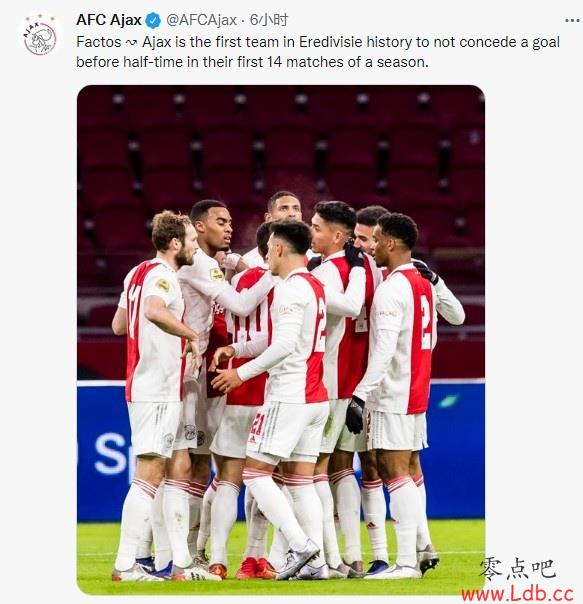Open the AFC Ajax profile avatar
This screenshot has height=604, width=583.
(x=40, y=36)
